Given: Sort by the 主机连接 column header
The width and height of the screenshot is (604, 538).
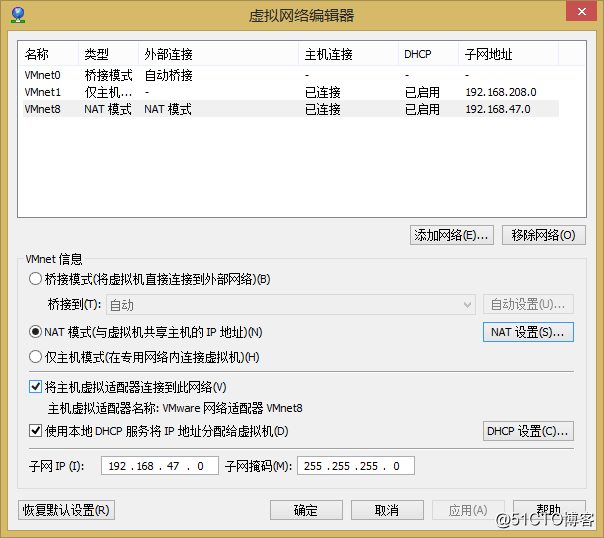Looking at the screenshot, I should pos(348,54).
